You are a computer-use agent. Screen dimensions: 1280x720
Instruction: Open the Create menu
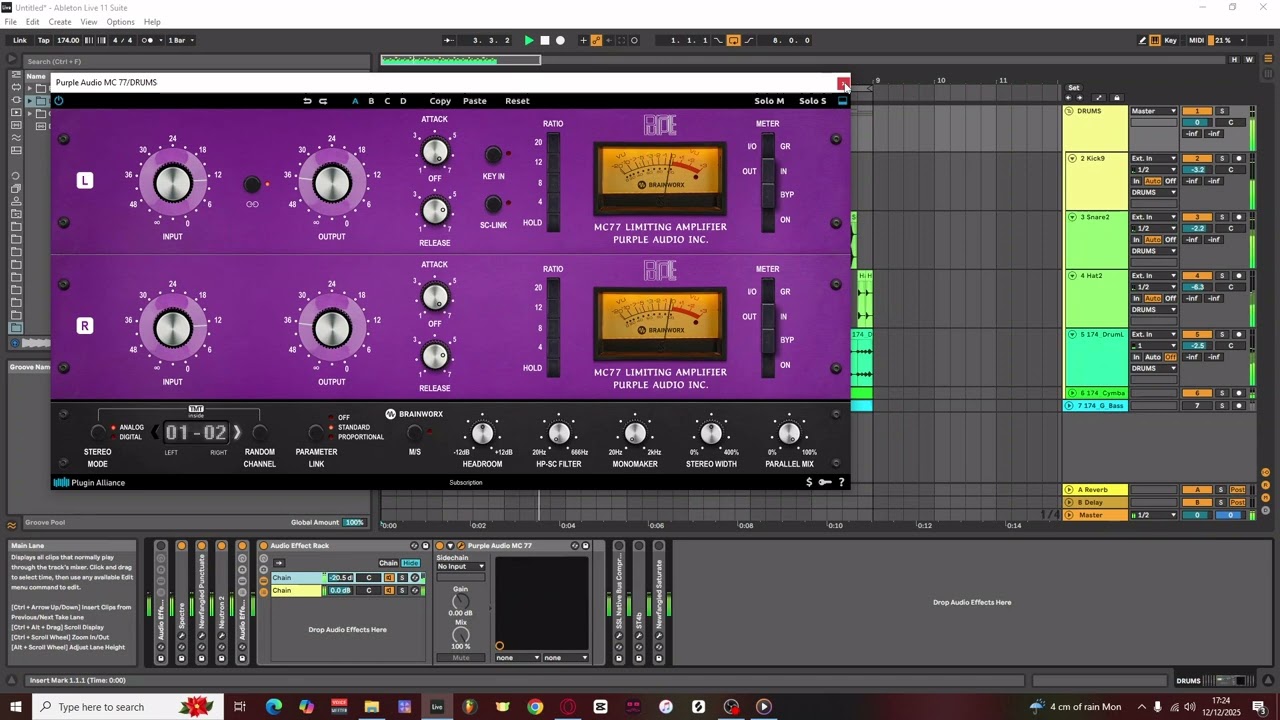60,22
